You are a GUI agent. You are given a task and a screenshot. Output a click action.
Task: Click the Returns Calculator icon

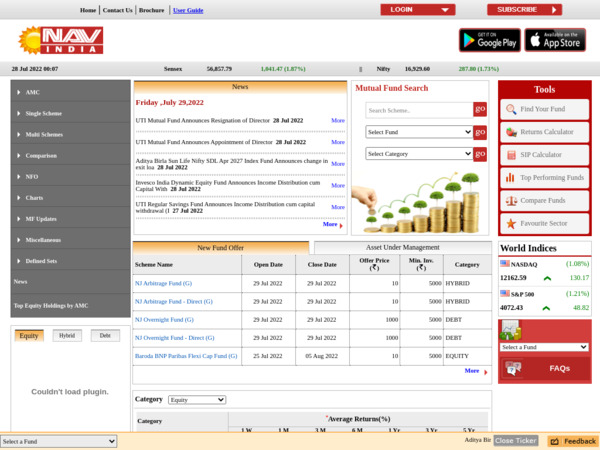511,132
